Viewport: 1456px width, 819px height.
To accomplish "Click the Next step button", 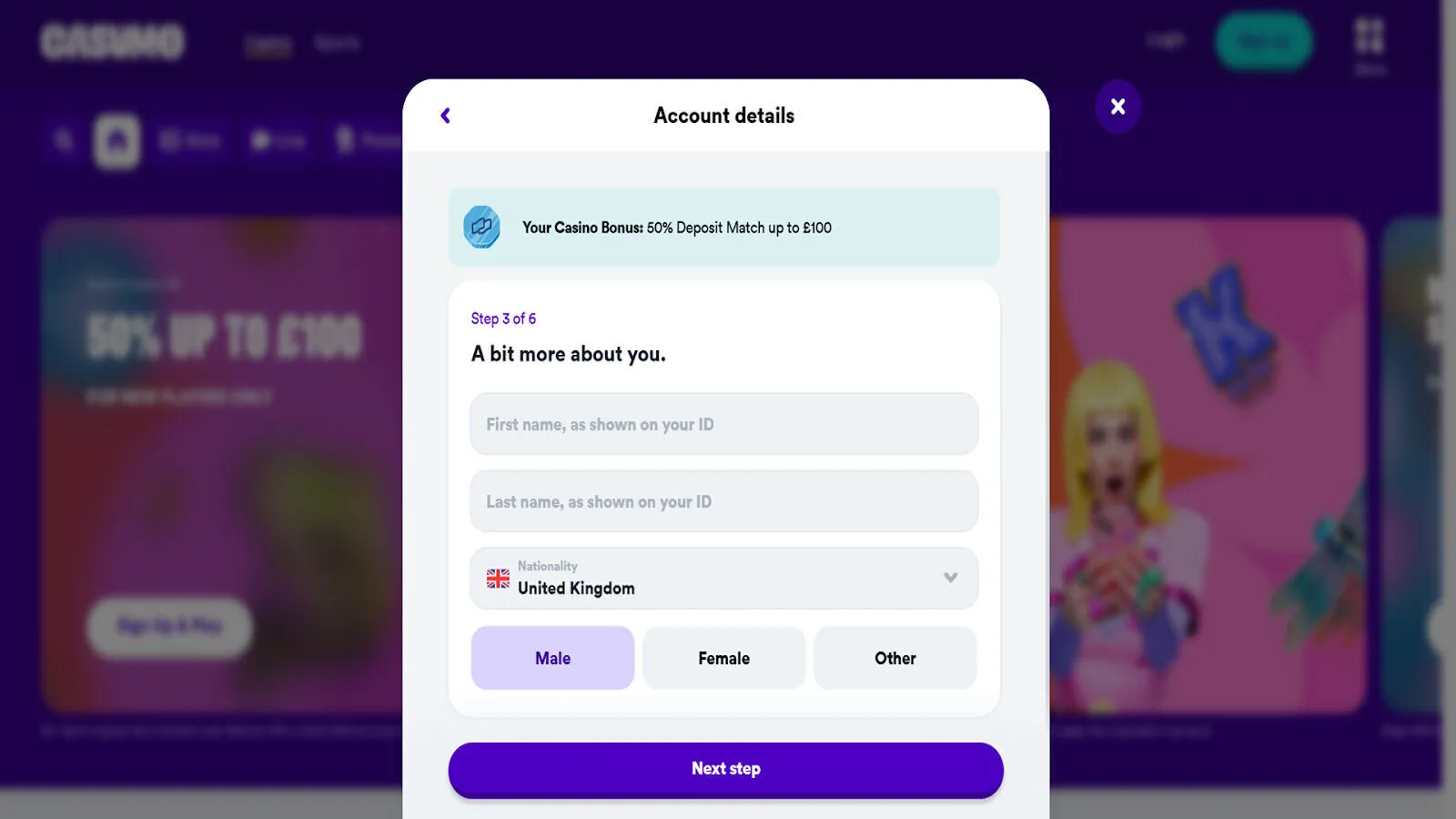I will tap(726, 770).
